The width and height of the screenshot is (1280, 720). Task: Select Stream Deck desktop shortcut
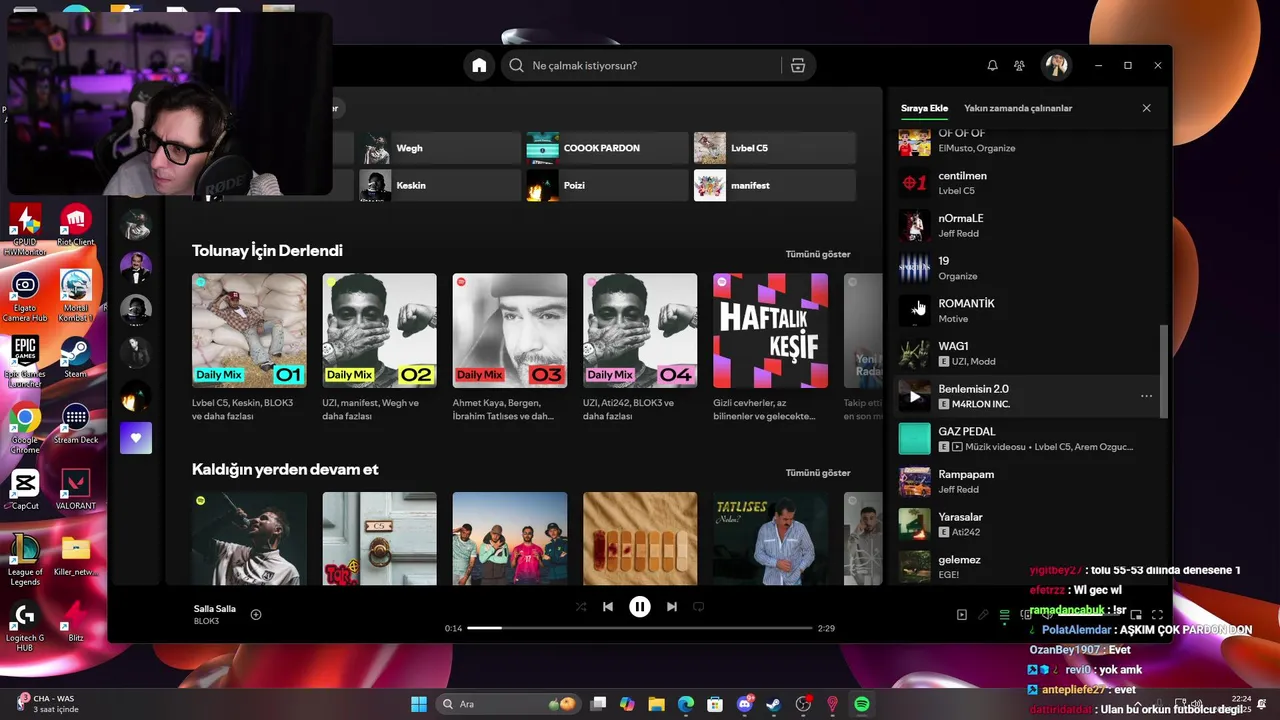click(76, 424)
